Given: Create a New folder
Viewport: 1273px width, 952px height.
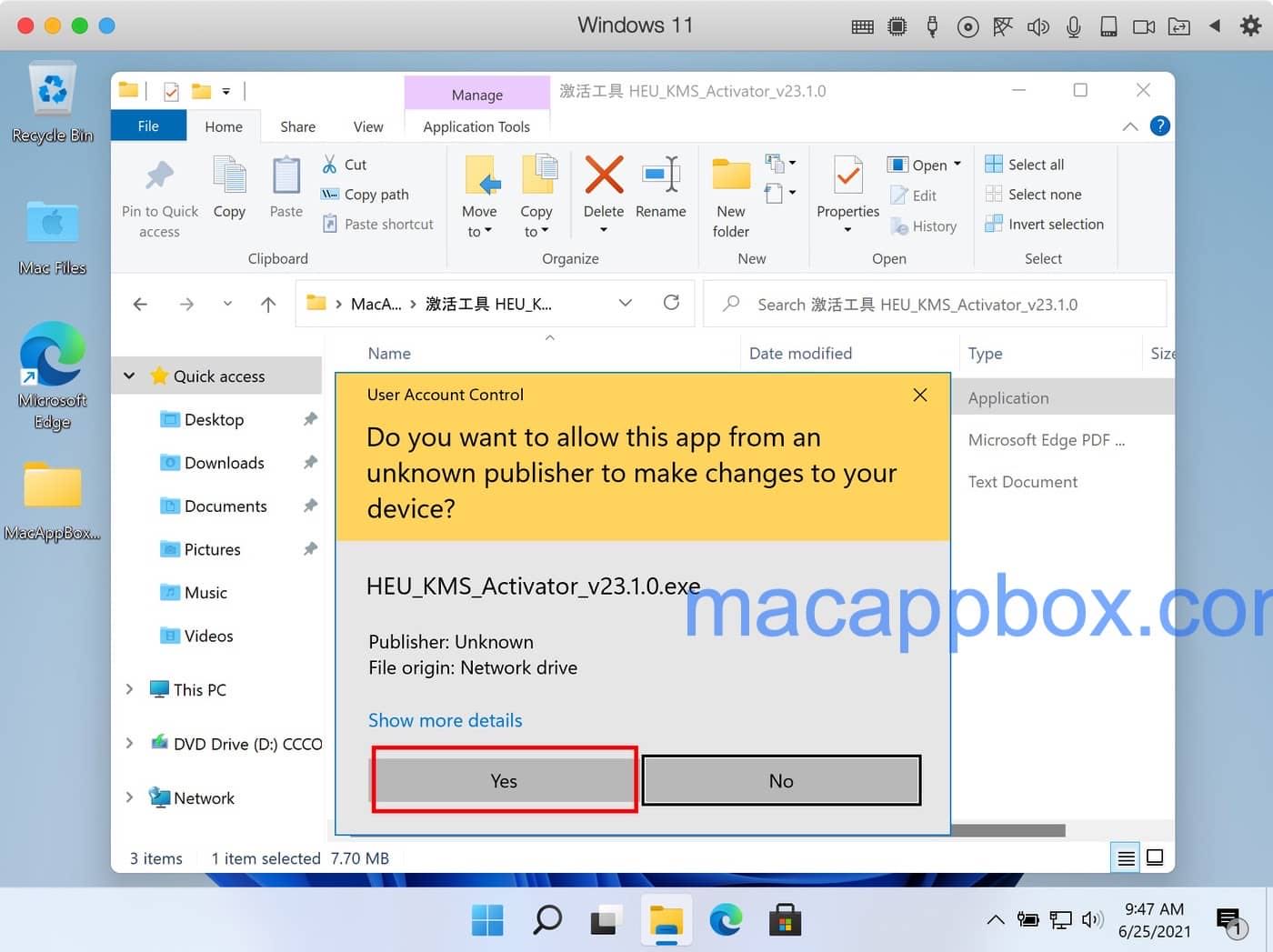Looking at the screenshot, I should pyautogui.click(x=731, y=197).
